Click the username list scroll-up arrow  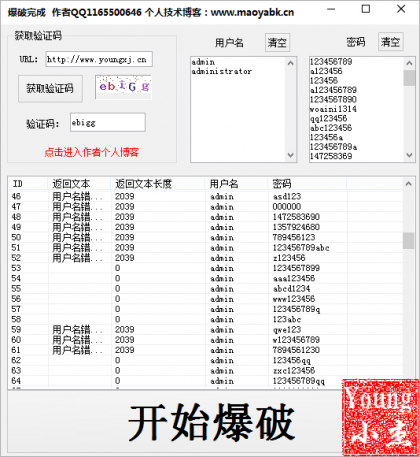pos(291,63)
